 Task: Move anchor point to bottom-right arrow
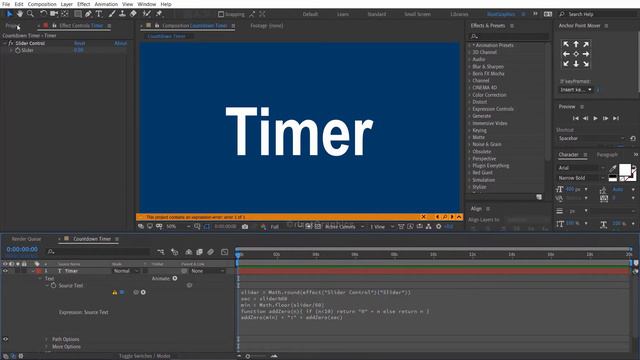(x=586, y=64)
